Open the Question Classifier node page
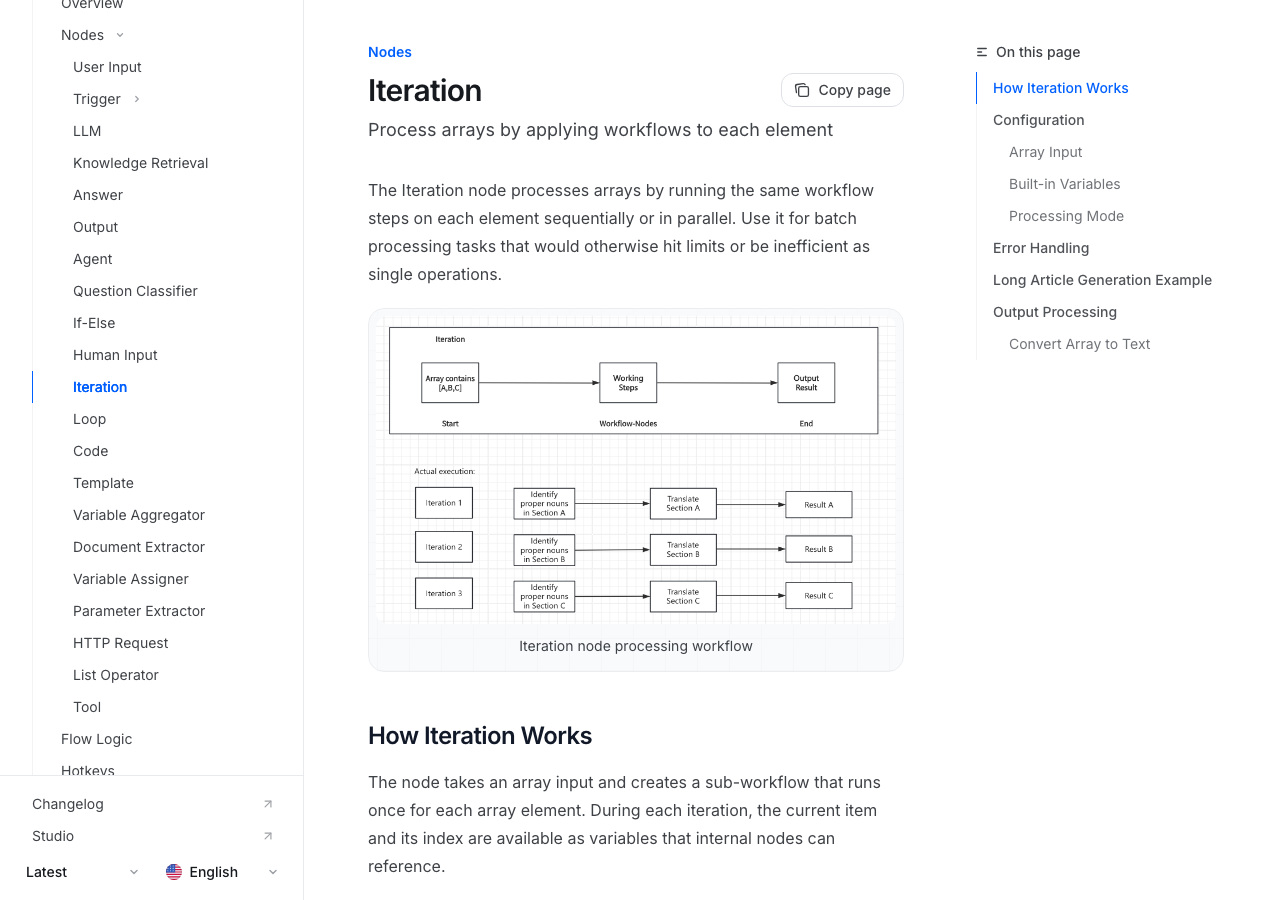1280x900 pixels. click(x=135, y=291)
